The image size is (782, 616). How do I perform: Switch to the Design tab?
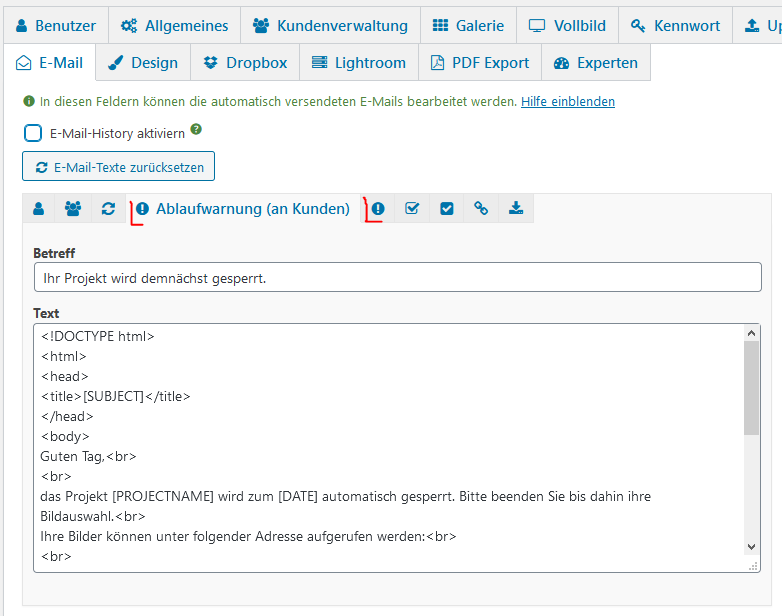143,63
